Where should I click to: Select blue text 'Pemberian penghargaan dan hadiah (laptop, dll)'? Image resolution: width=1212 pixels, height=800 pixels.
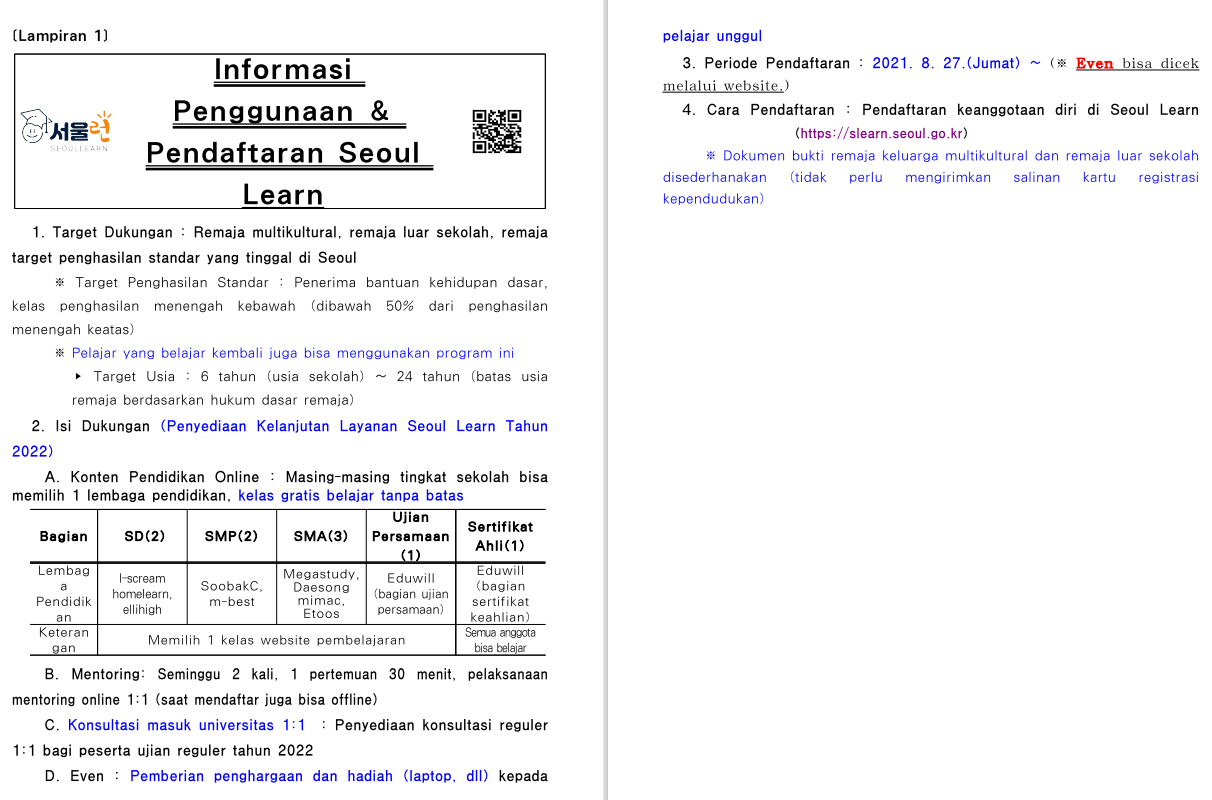click(309, 776)
